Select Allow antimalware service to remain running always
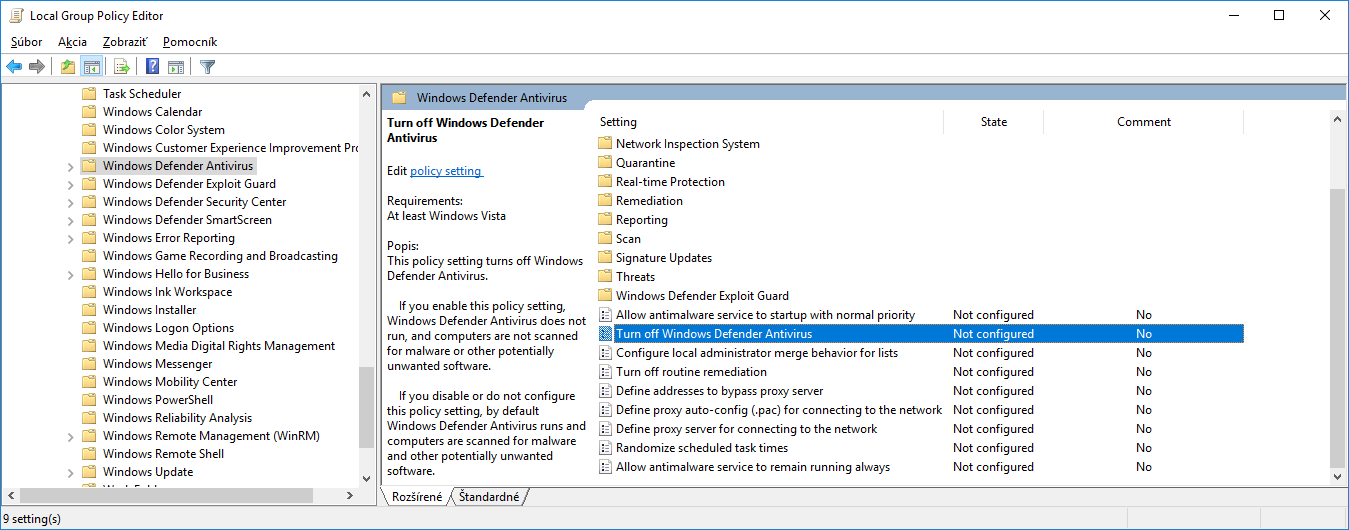The width and height of the screenshot is (1349, 530). (x=919, y=467)
